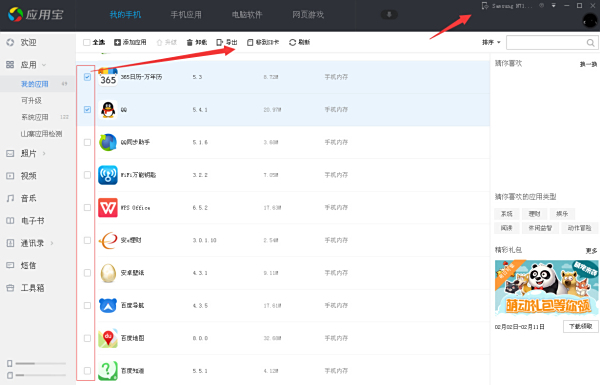This screenshot has height=385, width=600.
Task: Open the title bar main menu dropdown arrow
Action: pyautogui.click(x=554, y=6)
